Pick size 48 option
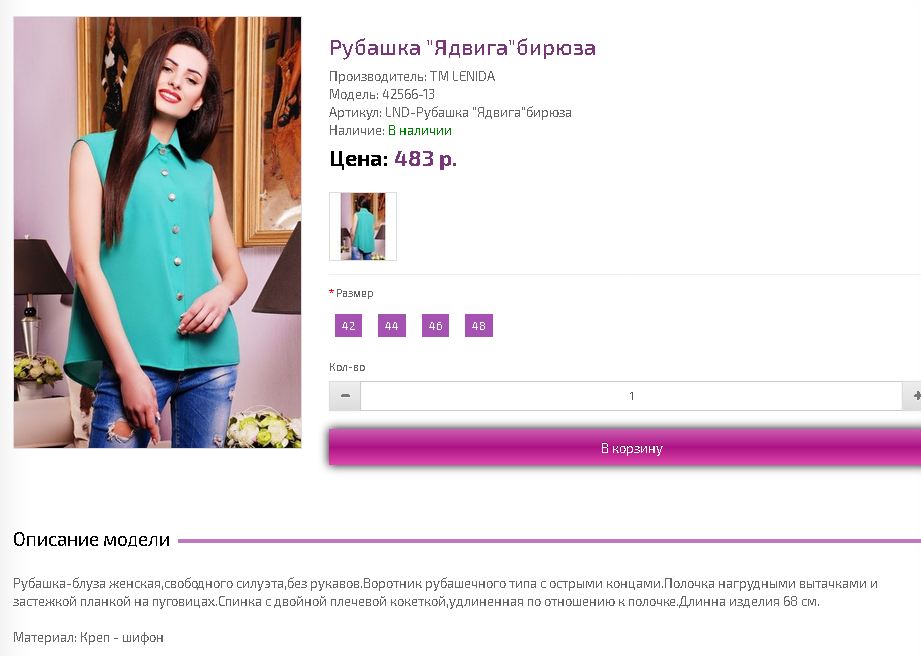Image resolution: width=921 pixels, height=656 pixels. pos(479,326)
